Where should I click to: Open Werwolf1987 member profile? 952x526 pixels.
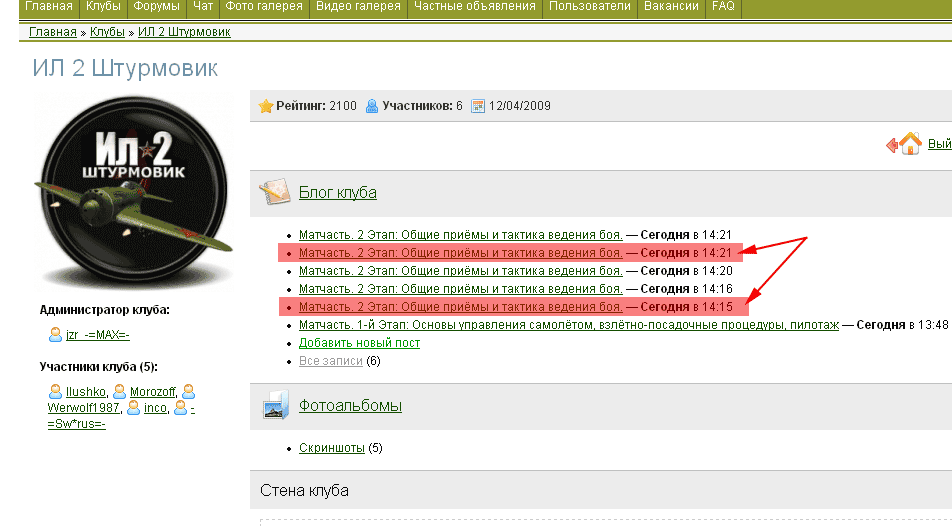tap(84, 408)
